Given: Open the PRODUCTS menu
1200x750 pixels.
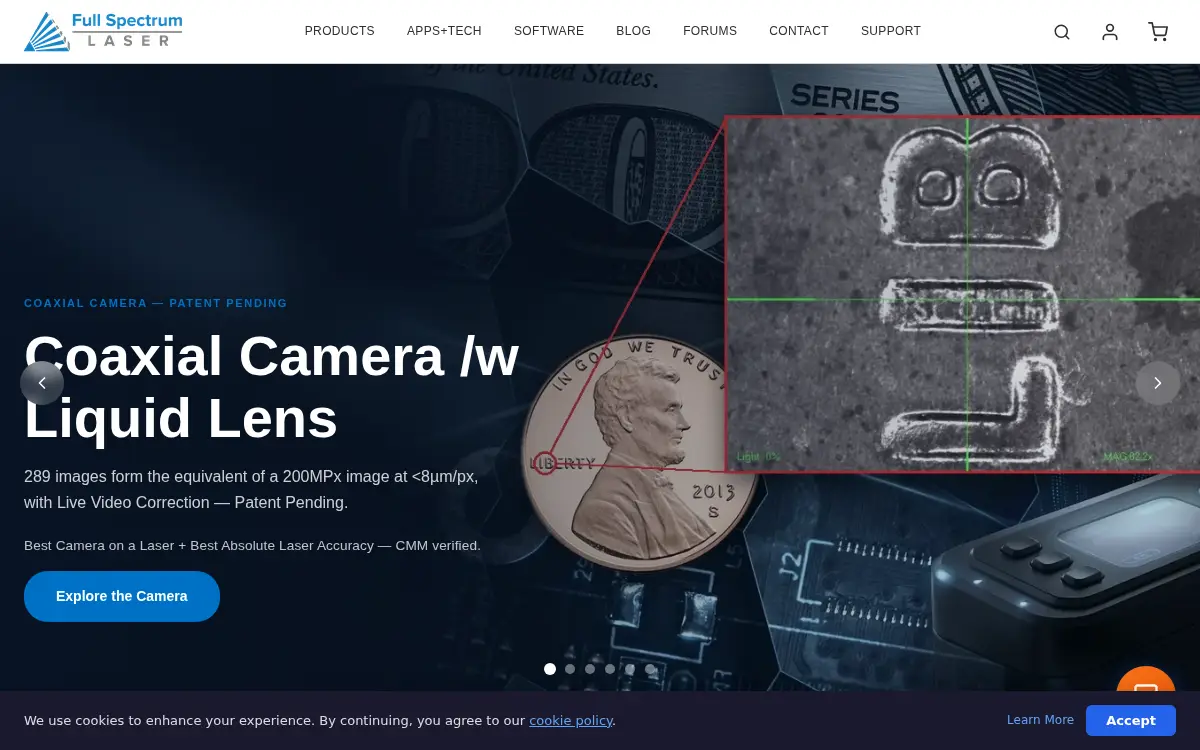Looking at the screenshot, I should coord(340,31).
